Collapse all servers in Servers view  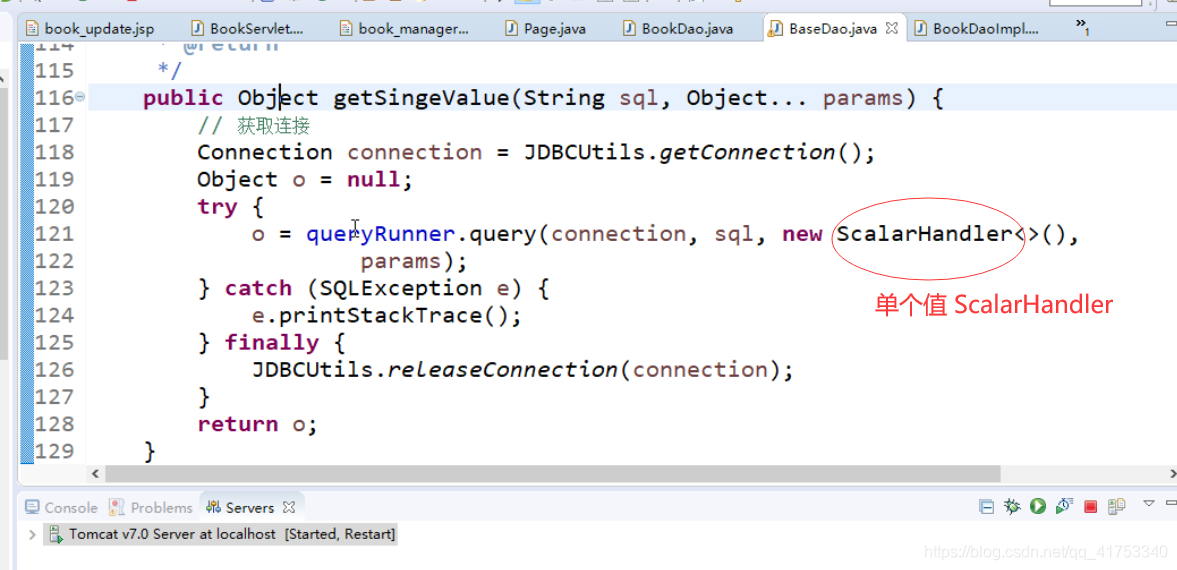click(x=987, y=507)
